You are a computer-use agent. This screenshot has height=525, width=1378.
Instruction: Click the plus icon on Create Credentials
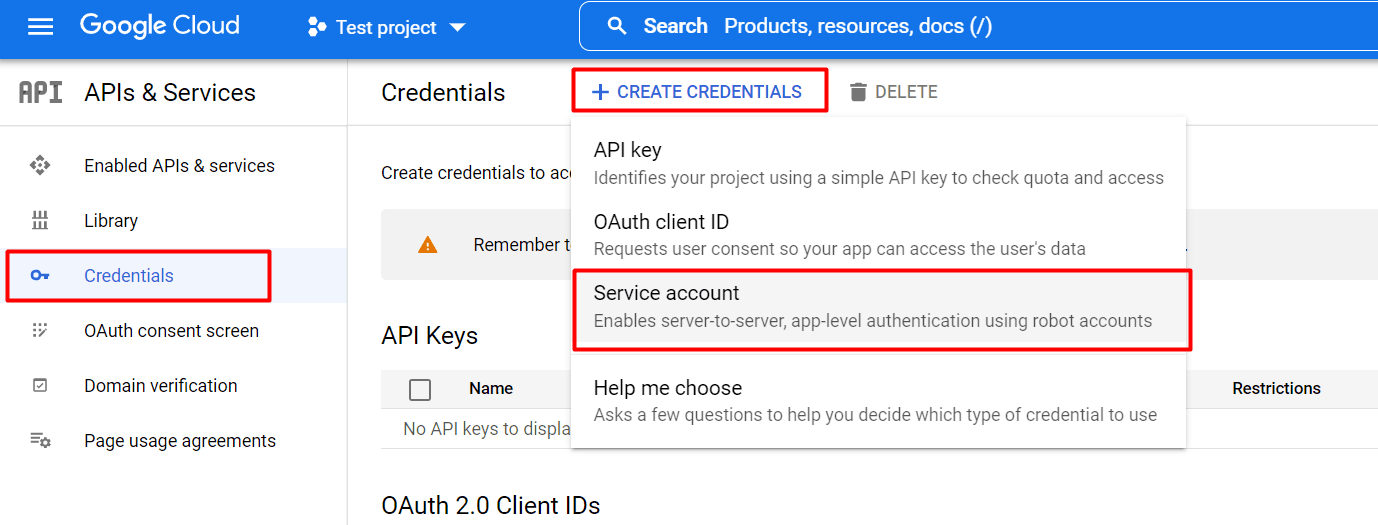click(x=600, y=92)
